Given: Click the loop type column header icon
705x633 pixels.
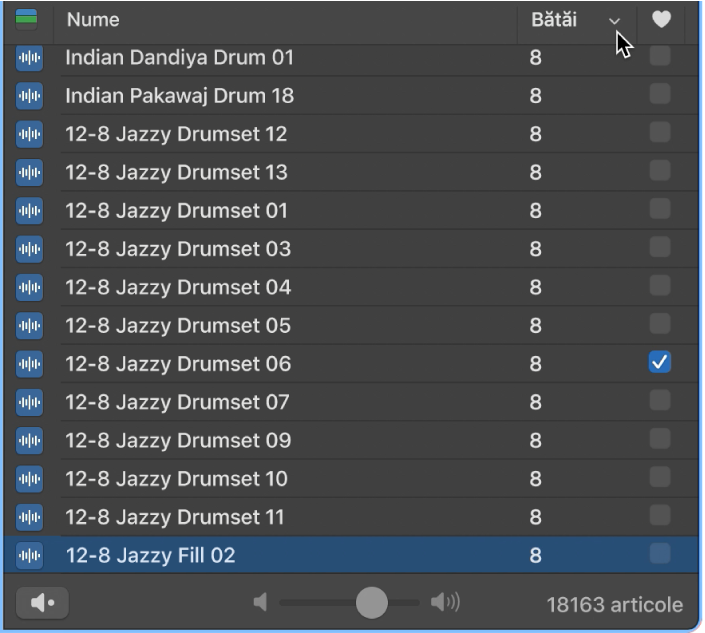Looking at the screenshot, I should tap(27, 19).
